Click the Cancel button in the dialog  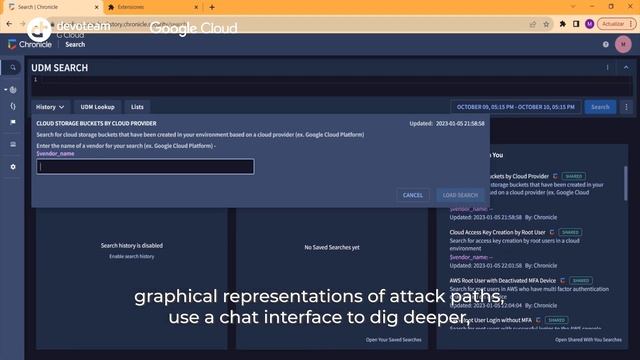click(x=413, y=195)
